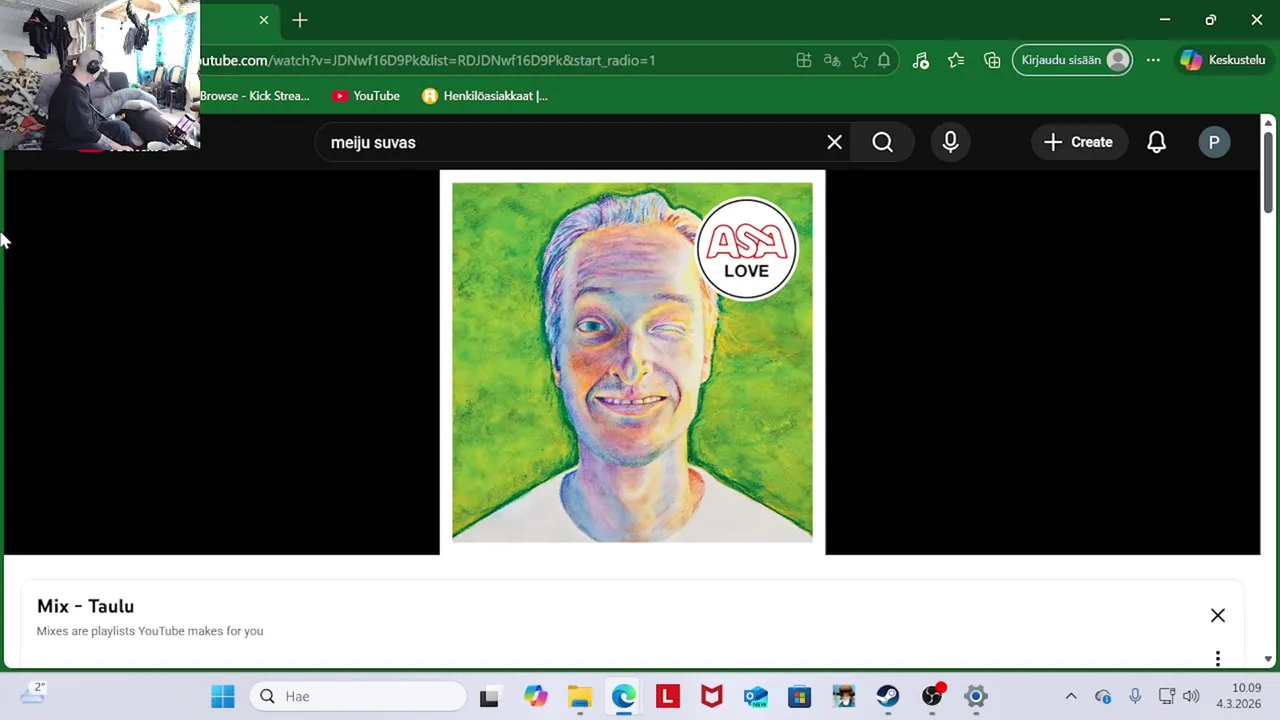The width and height of the screenshot is (1280, 720).
Task: Click the Mix - Taulu playlist title
Action: (85, 606)
